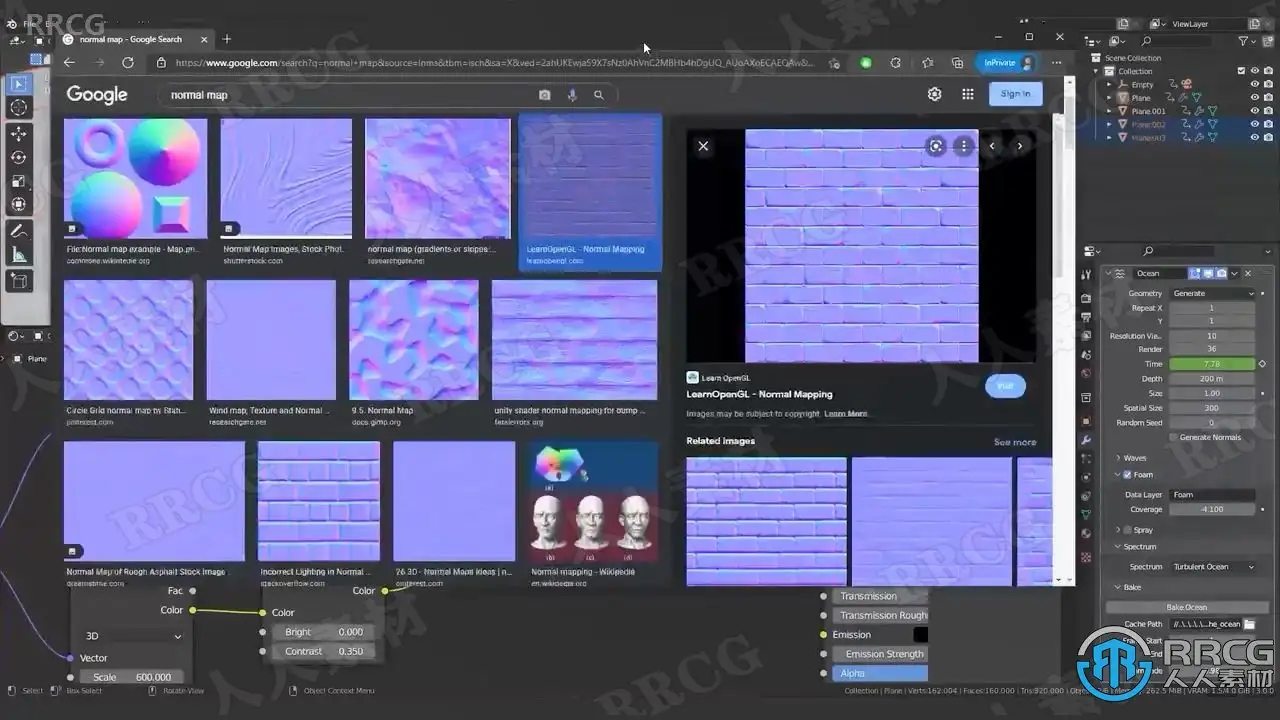Image resolution: width=1280 pixels, height=720 pixels.
Task: Open Google quick settings gear
Action: [x=934, y=94]
